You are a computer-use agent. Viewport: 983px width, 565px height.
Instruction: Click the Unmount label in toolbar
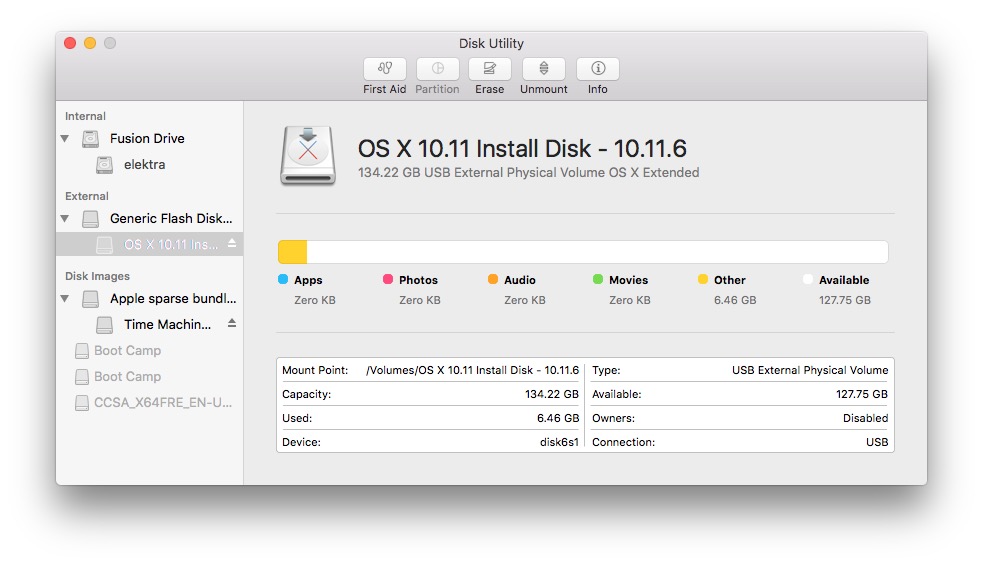[x=544, y=90]
